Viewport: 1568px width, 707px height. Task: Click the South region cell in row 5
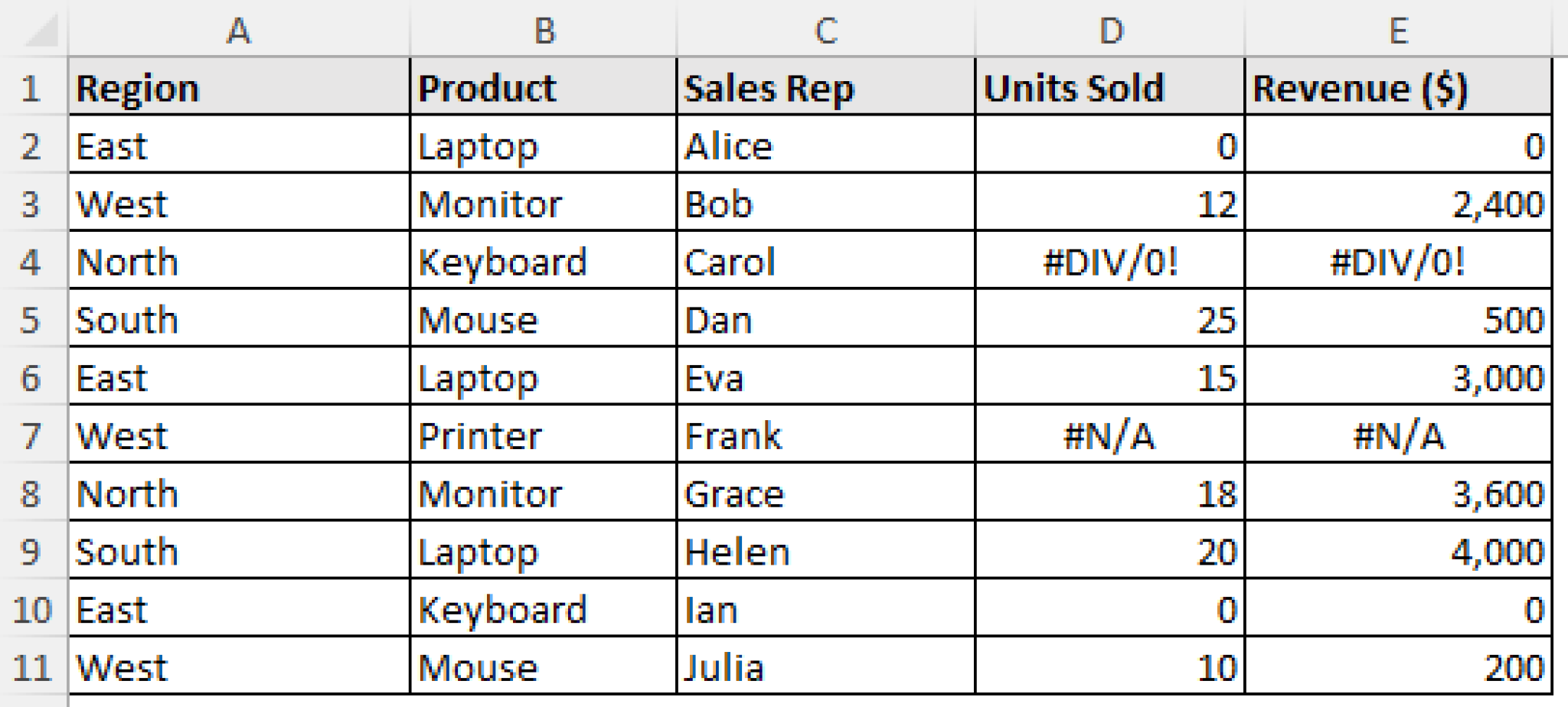(x=237, y=320)
